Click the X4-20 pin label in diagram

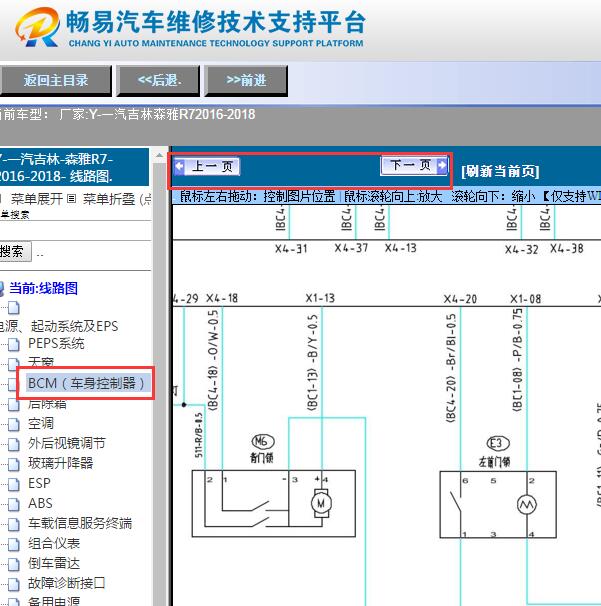click(460, 299)
